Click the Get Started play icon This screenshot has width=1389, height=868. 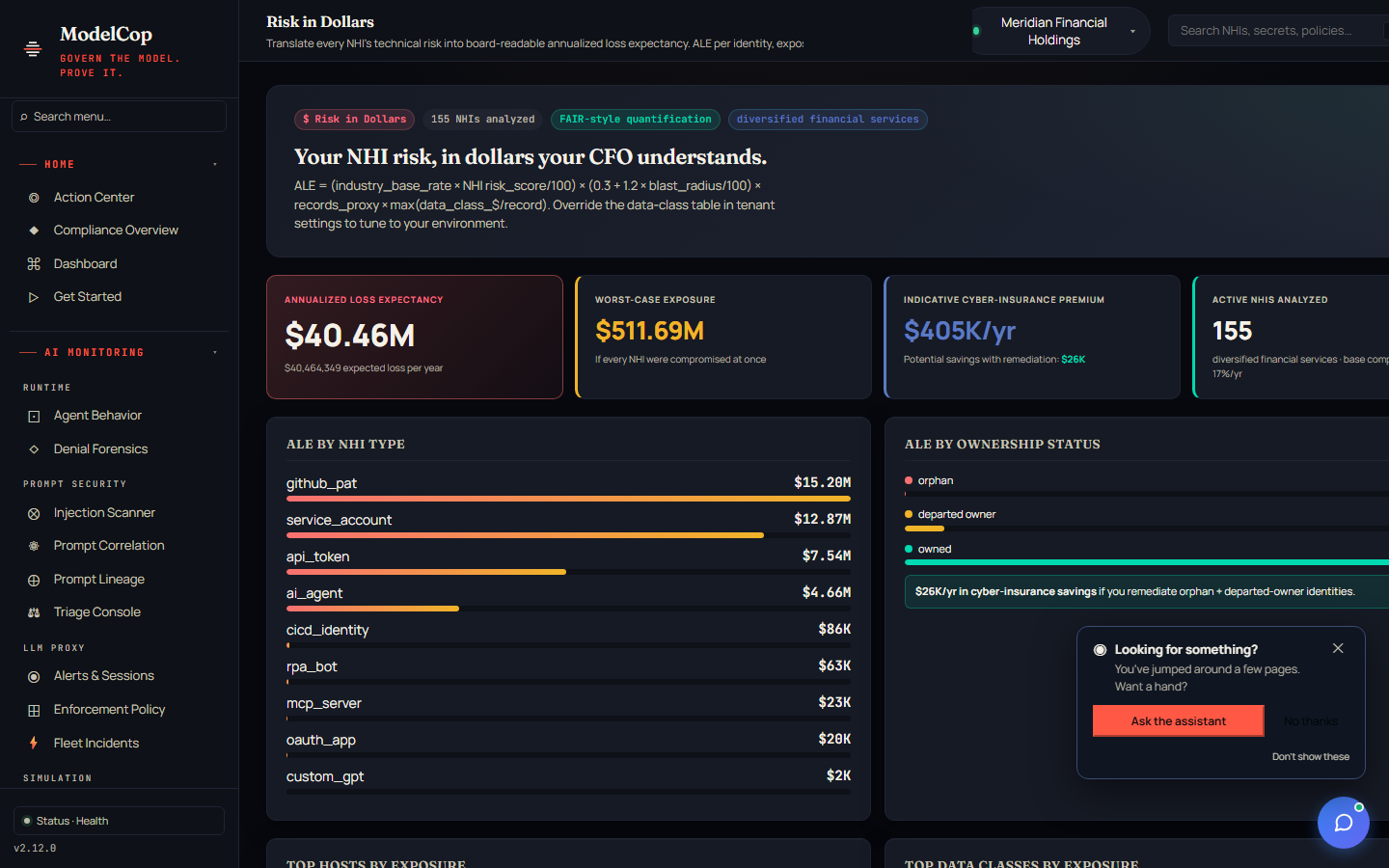[34, 297]
